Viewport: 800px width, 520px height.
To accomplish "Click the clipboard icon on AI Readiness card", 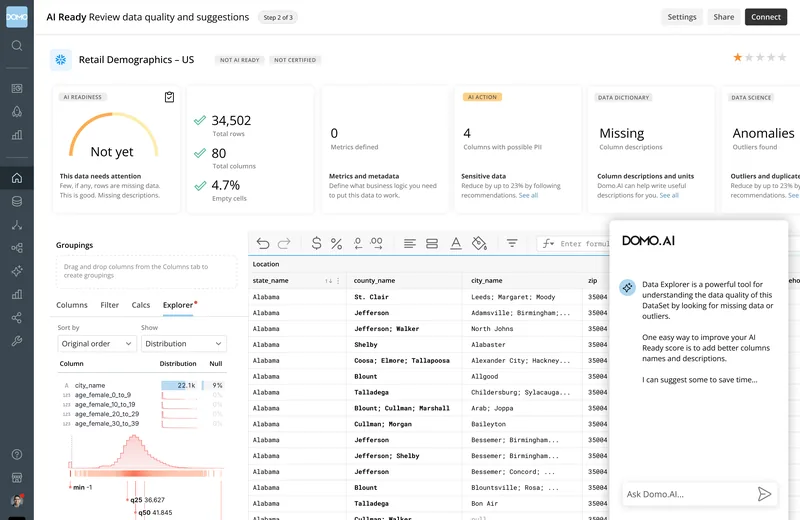I will (169, 97).
